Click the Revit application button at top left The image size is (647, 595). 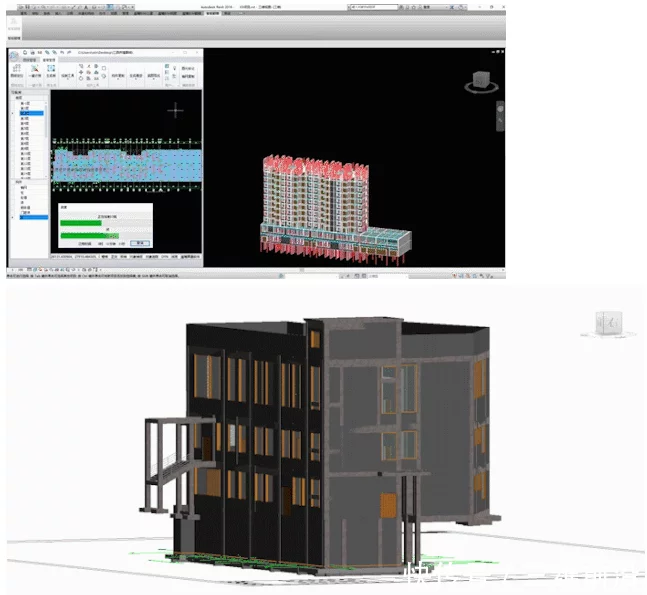pyautogui.click(x=10, y=6)
